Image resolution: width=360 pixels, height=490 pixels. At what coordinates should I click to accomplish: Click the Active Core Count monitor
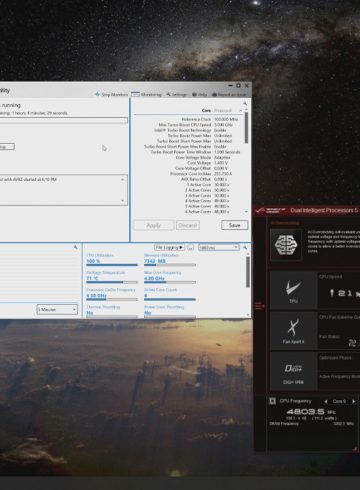click(170, 294)
